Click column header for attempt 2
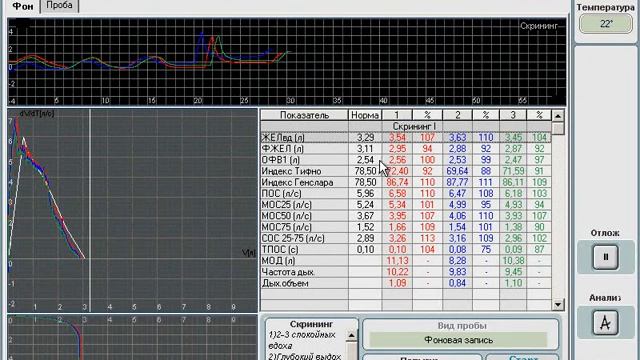The height and width of the screenshot is (360, 640). (457, 115)
